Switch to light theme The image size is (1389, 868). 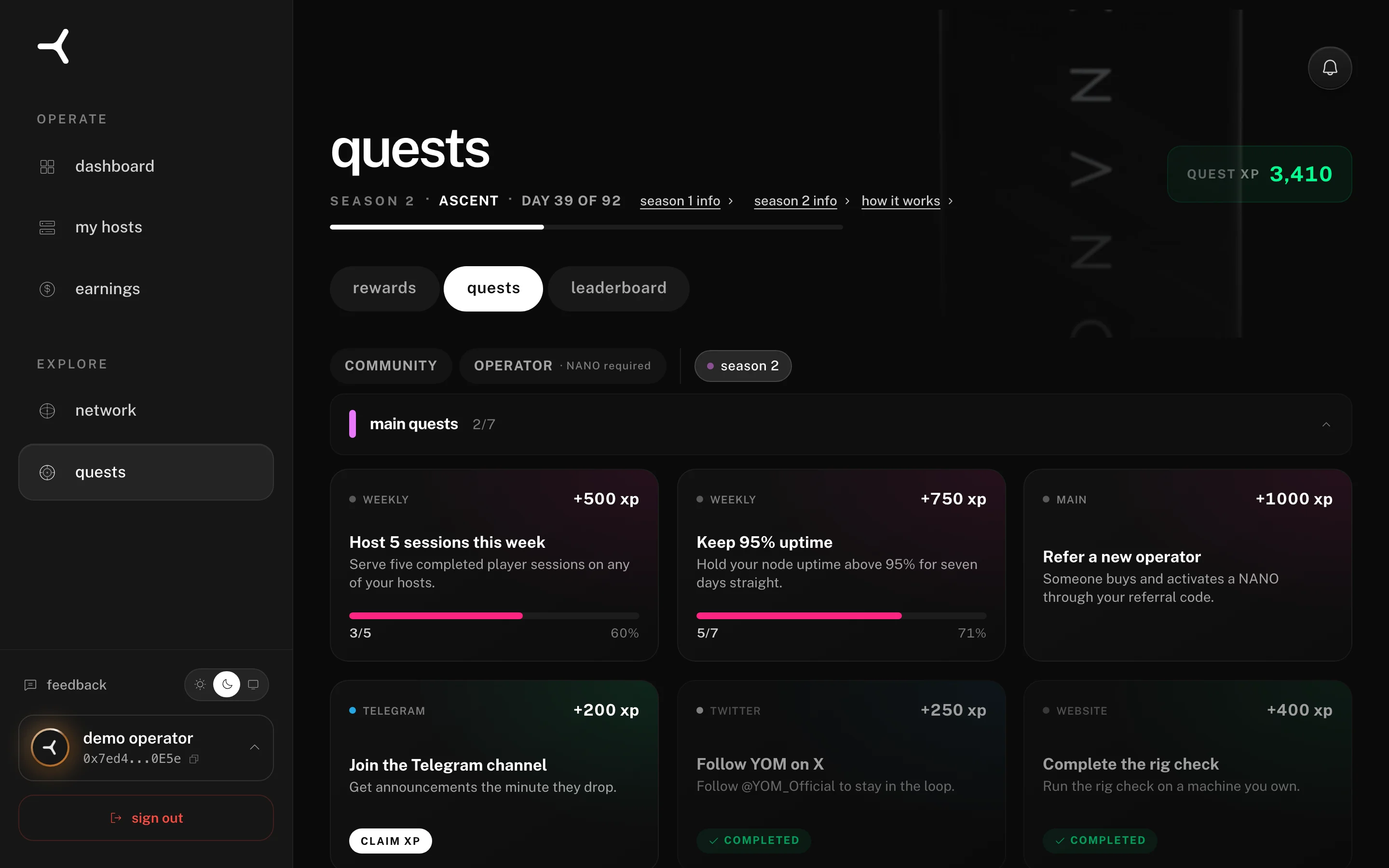pyautogui.click(x=200, y=684)
